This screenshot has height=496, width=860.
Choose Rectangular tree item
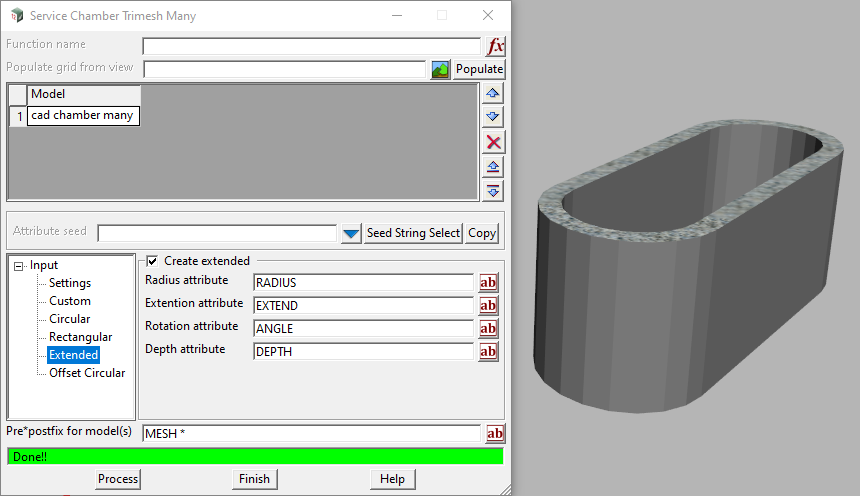pyautogui.click(x=80, y=337)
